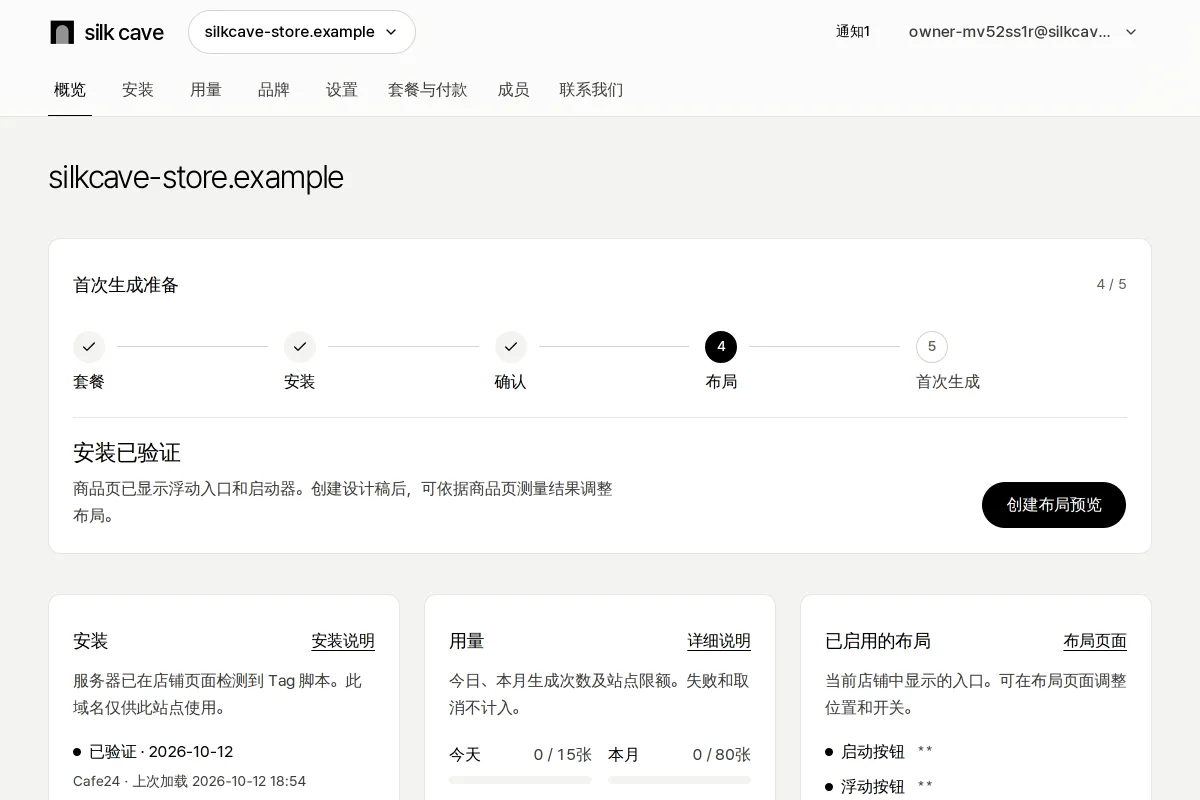Click the 4 / 5 progress counter
Image resolution: width=1200 pixels, height=800 pixels.
pyautogui.click(x=1111, y=285)
